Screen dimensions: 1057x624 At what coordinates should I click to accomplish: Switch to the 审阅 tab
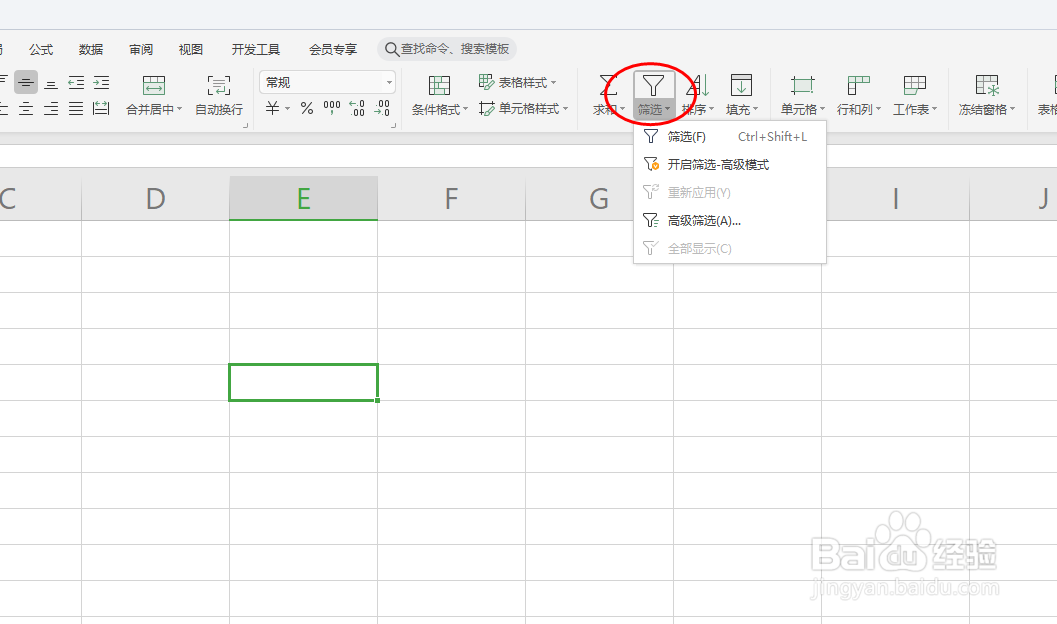[141, 49]
